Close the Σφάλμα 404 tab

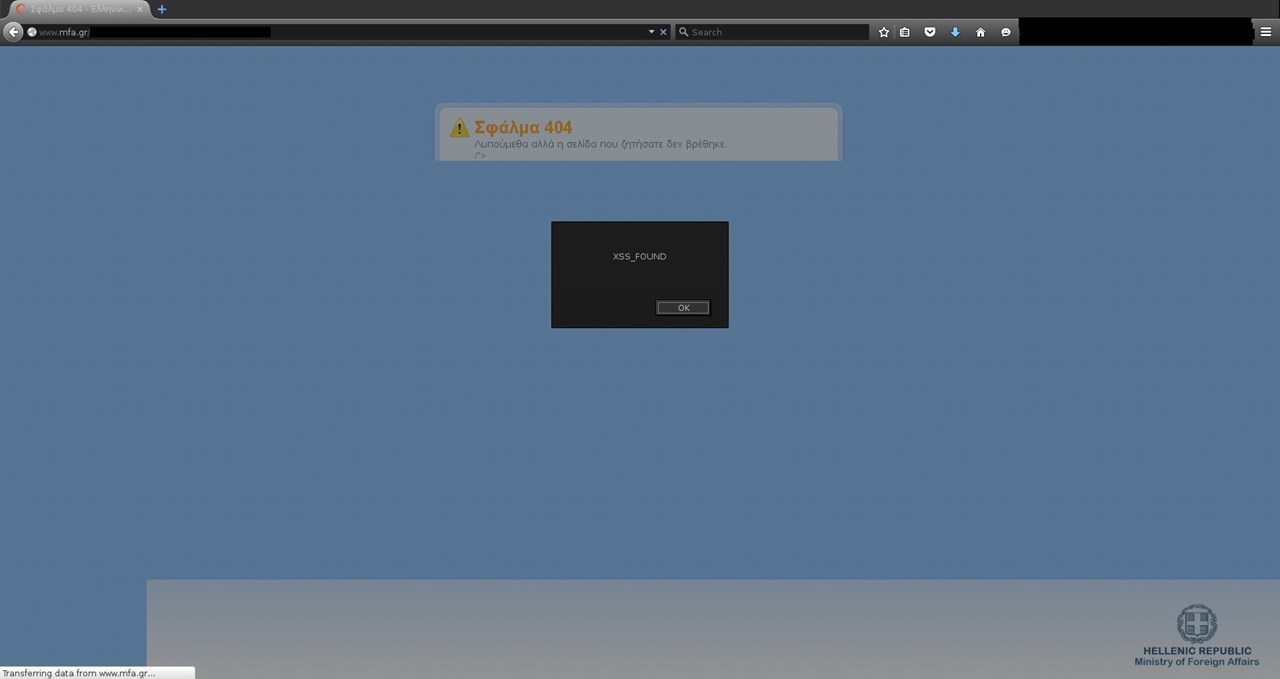point(140,9)
